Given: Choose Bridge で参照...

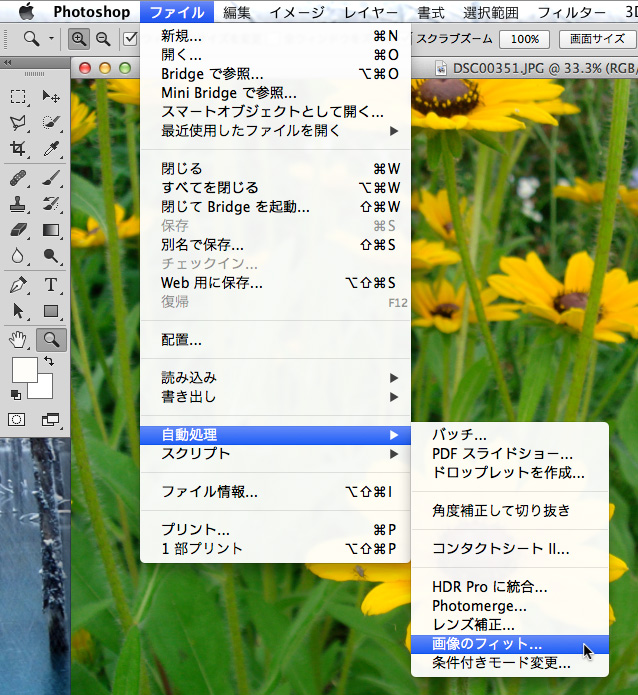Looking at the screenshot, I should (x=275, y=74).
